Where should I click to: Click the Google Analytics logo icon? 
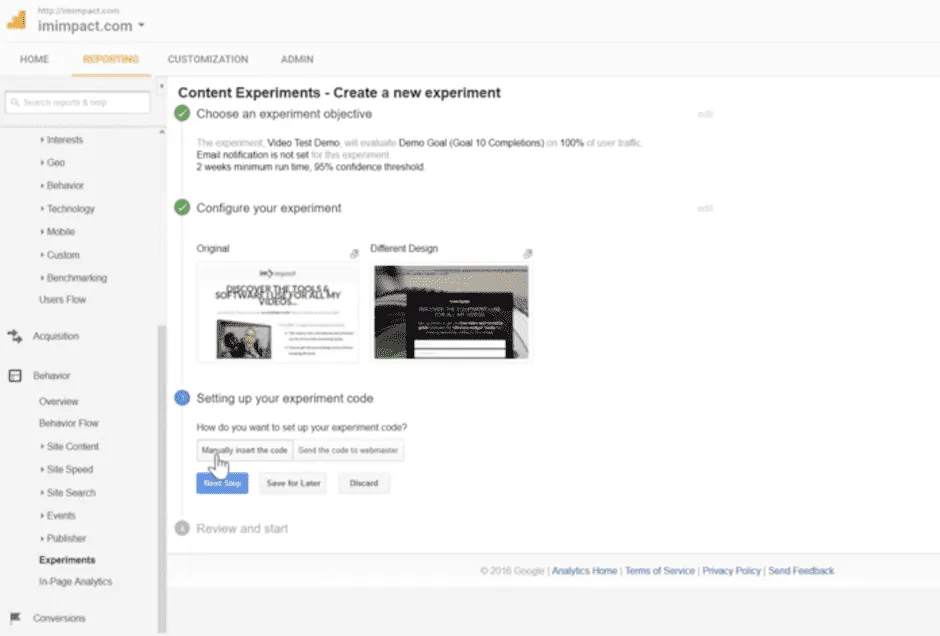pos(17,20)
